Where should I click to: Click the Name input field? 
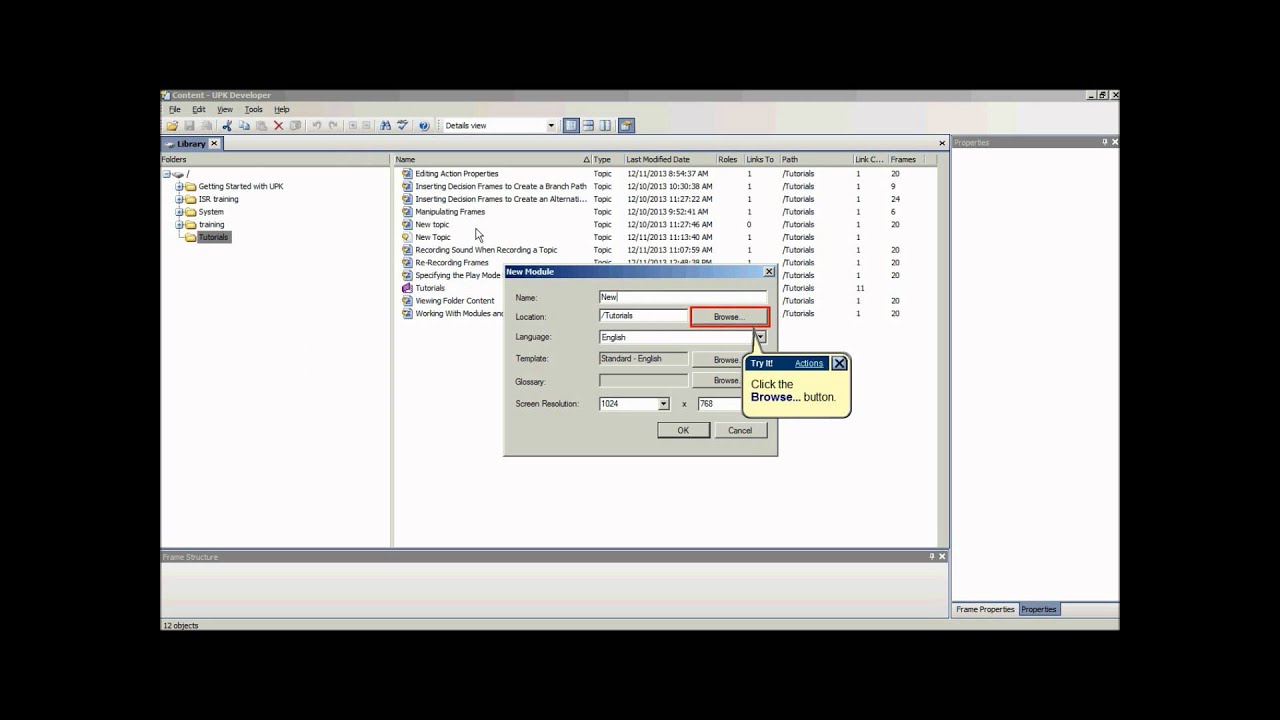click(683, 297)
